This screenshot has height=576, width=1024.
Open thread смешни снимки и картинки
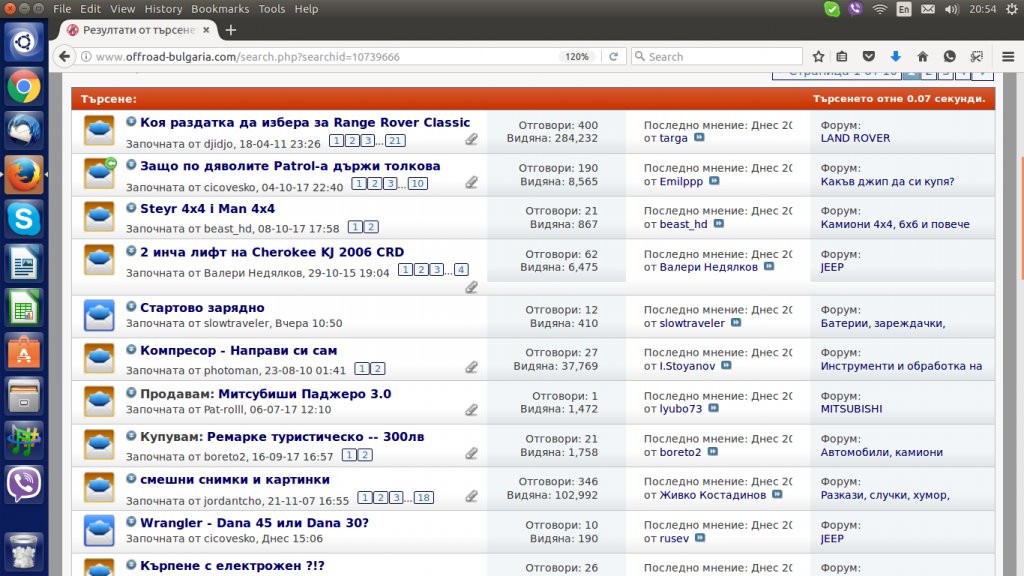tap(235, 479)
